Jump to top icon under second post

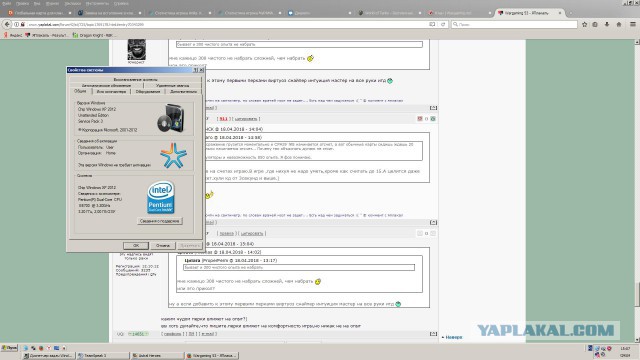click(x=433, y=222)
